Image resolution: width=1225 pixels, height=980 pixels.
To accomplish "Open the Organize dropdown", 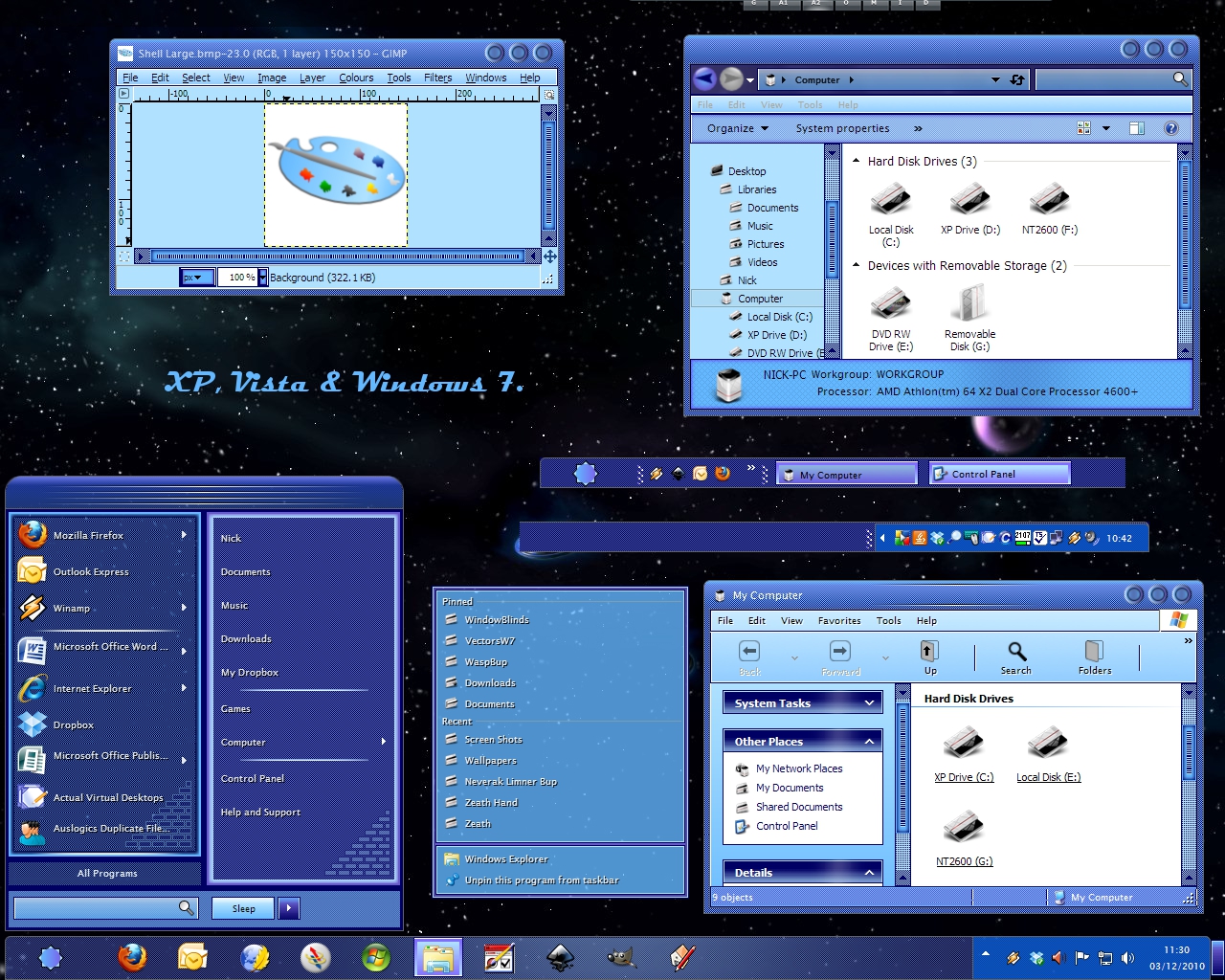I will tap(737, 128).
